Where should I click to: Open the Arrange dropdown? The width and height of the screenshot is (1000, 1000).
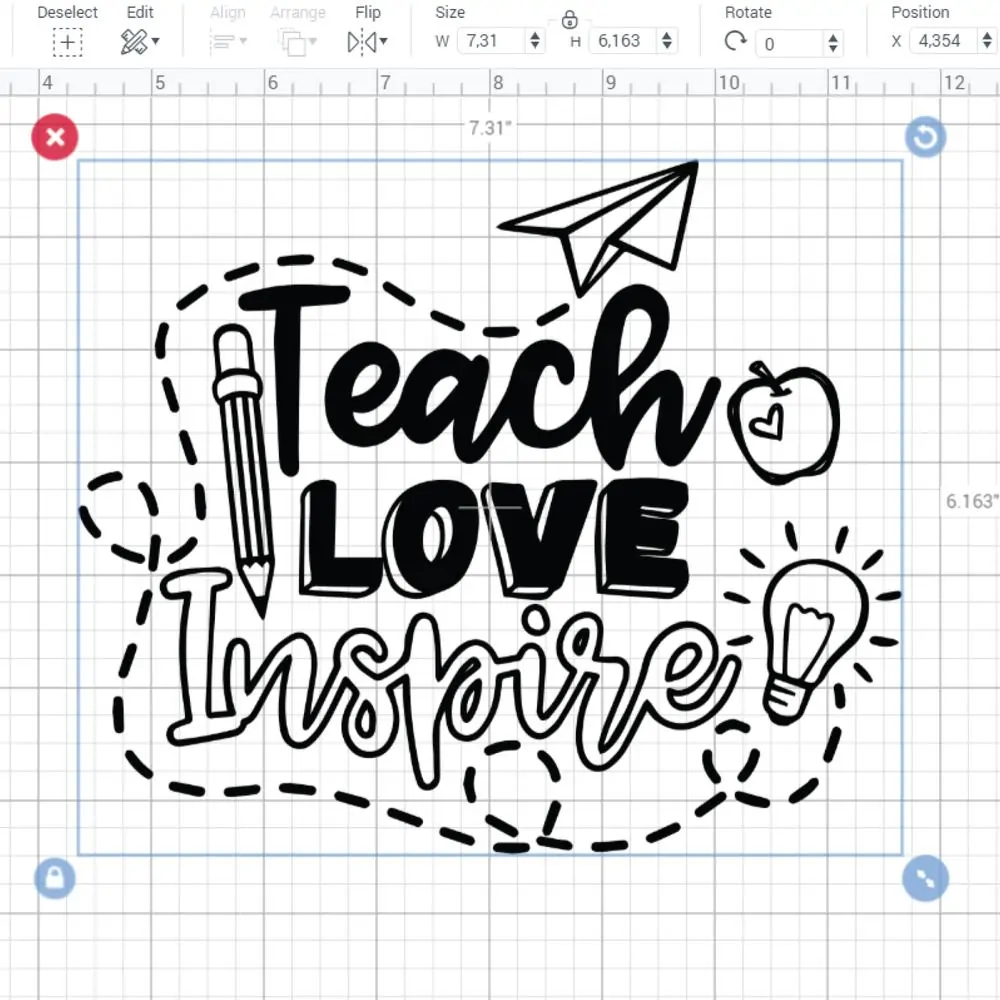[312, 41]
